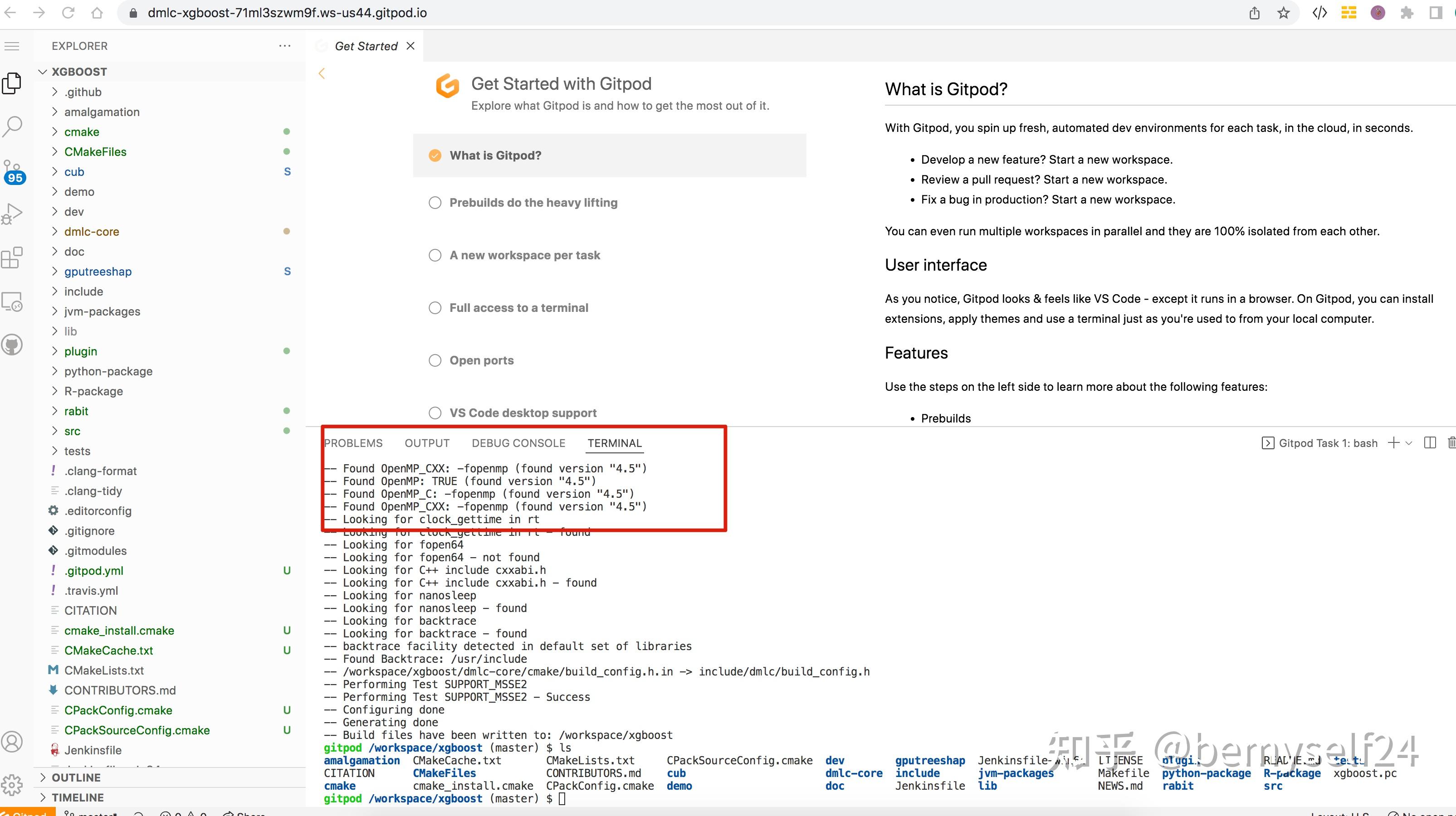
Task: Open Source Control view with 95 badge
Action: (x=12, y=170)
